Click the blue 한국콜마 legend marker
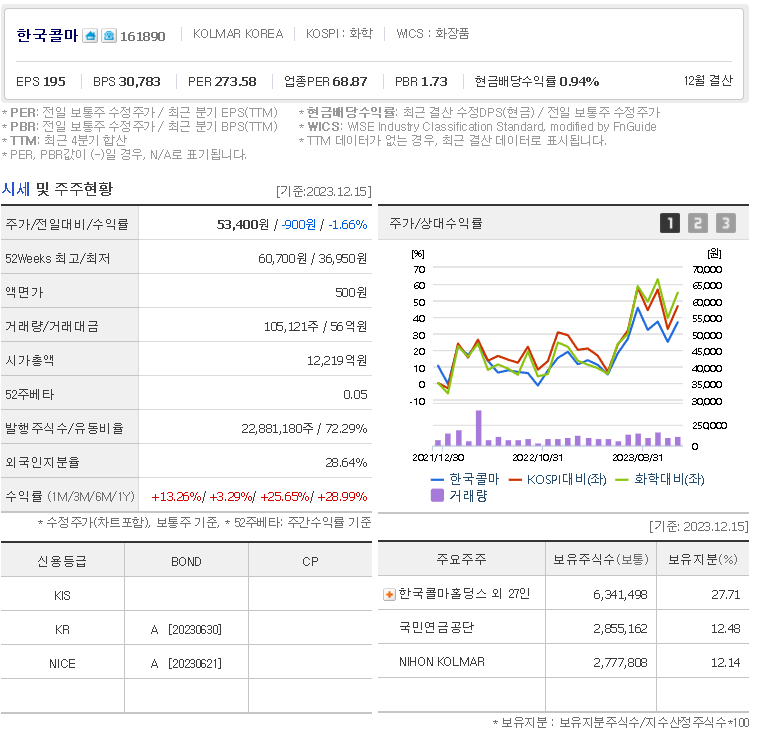Screen dimensions: 762x735 pyautogui.click(x=437, y=480)
